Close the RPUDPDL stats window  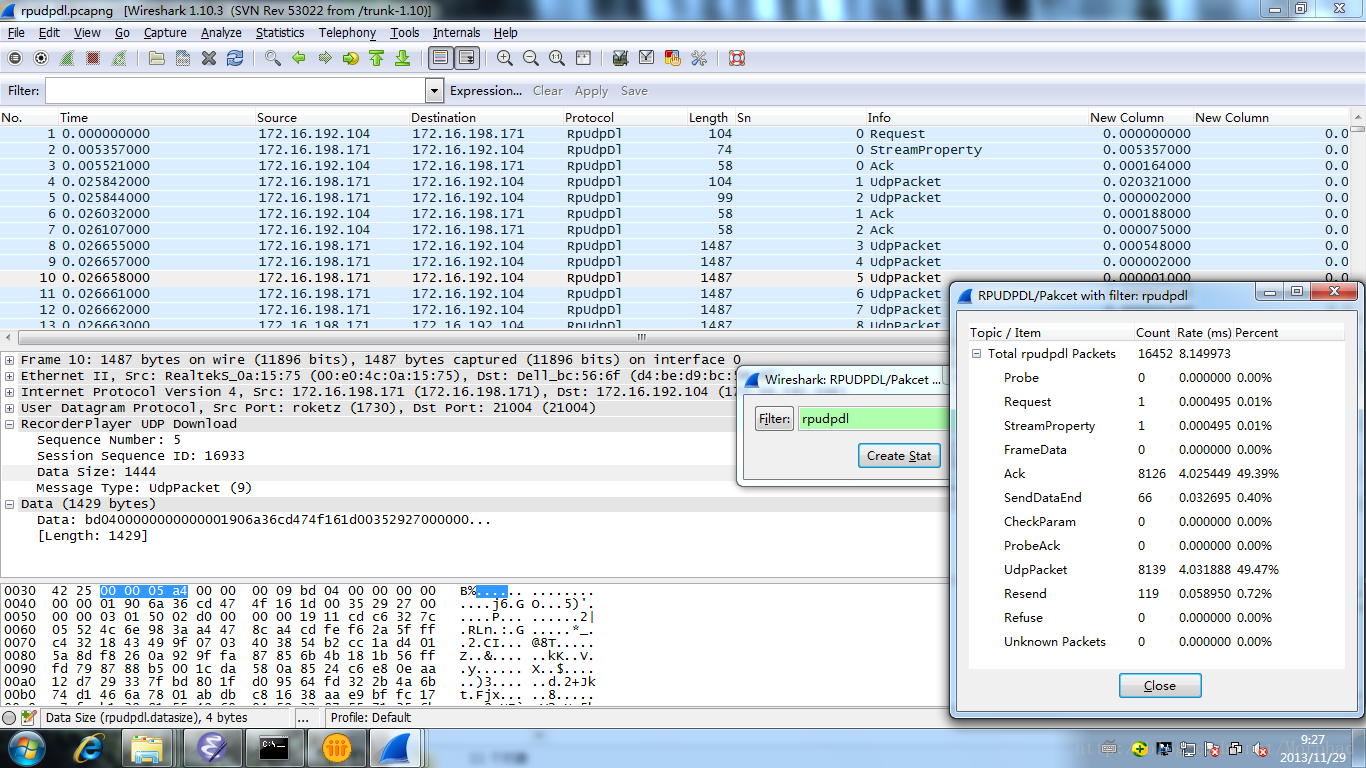tap(1160, 686)
